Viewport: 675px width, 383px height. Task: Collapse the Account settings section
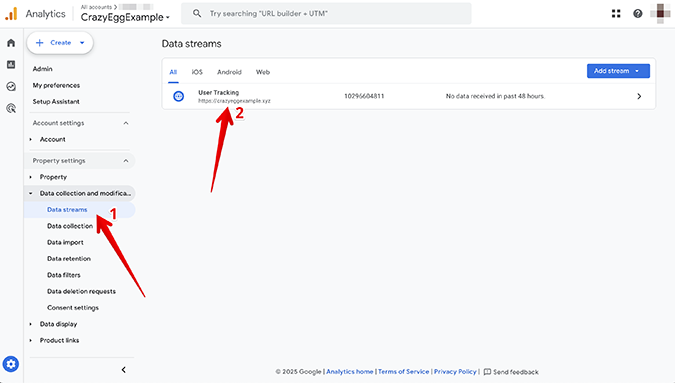click(x=126, y=123)
